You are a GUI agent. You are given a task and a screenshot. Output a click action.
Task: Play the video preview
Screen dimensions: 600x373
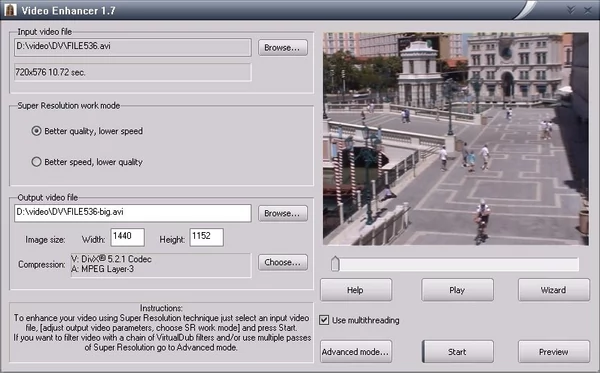(x=457, y=290)
